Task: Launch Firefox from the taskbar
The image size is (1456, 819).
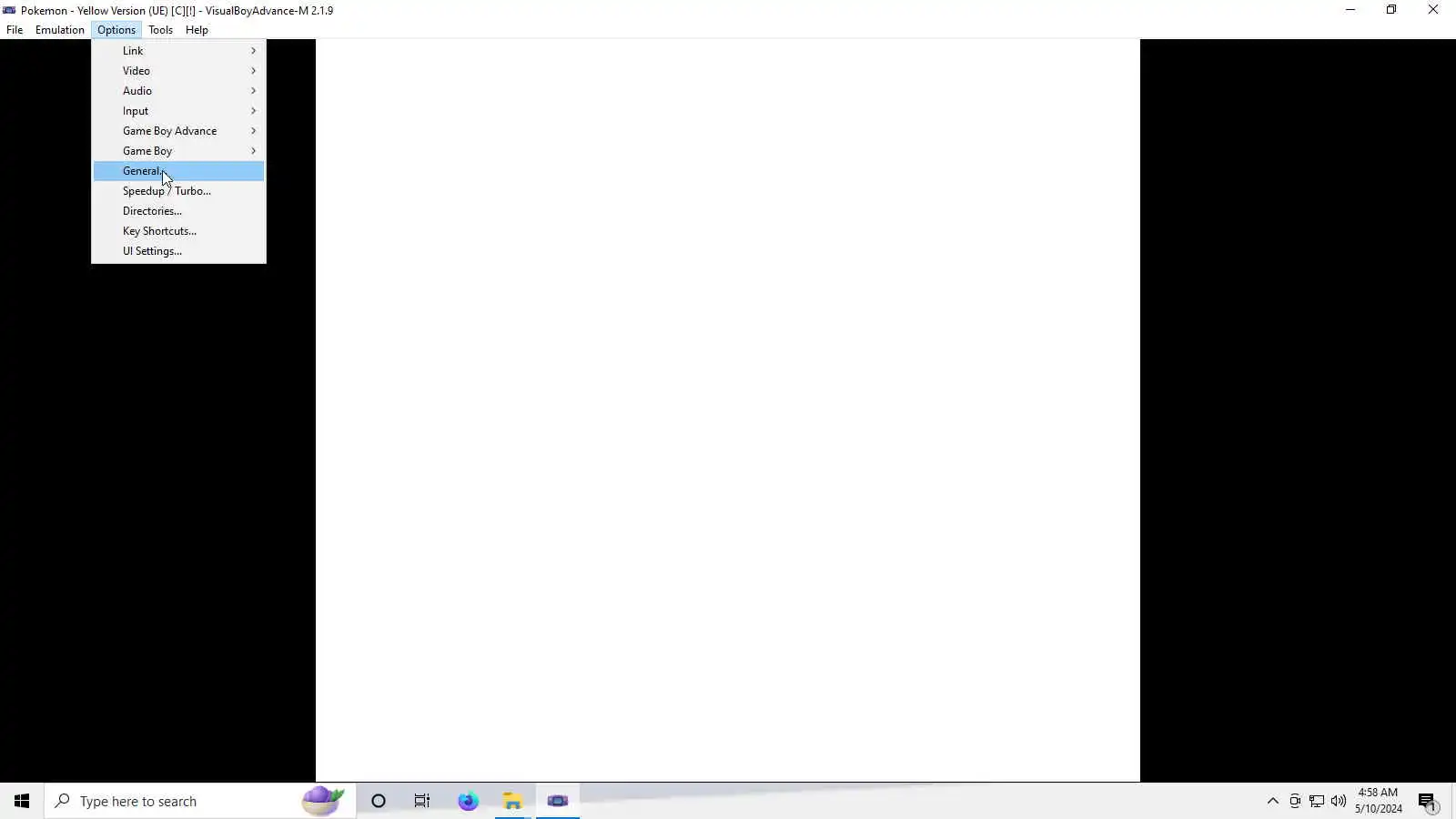Action: (468, 801)
